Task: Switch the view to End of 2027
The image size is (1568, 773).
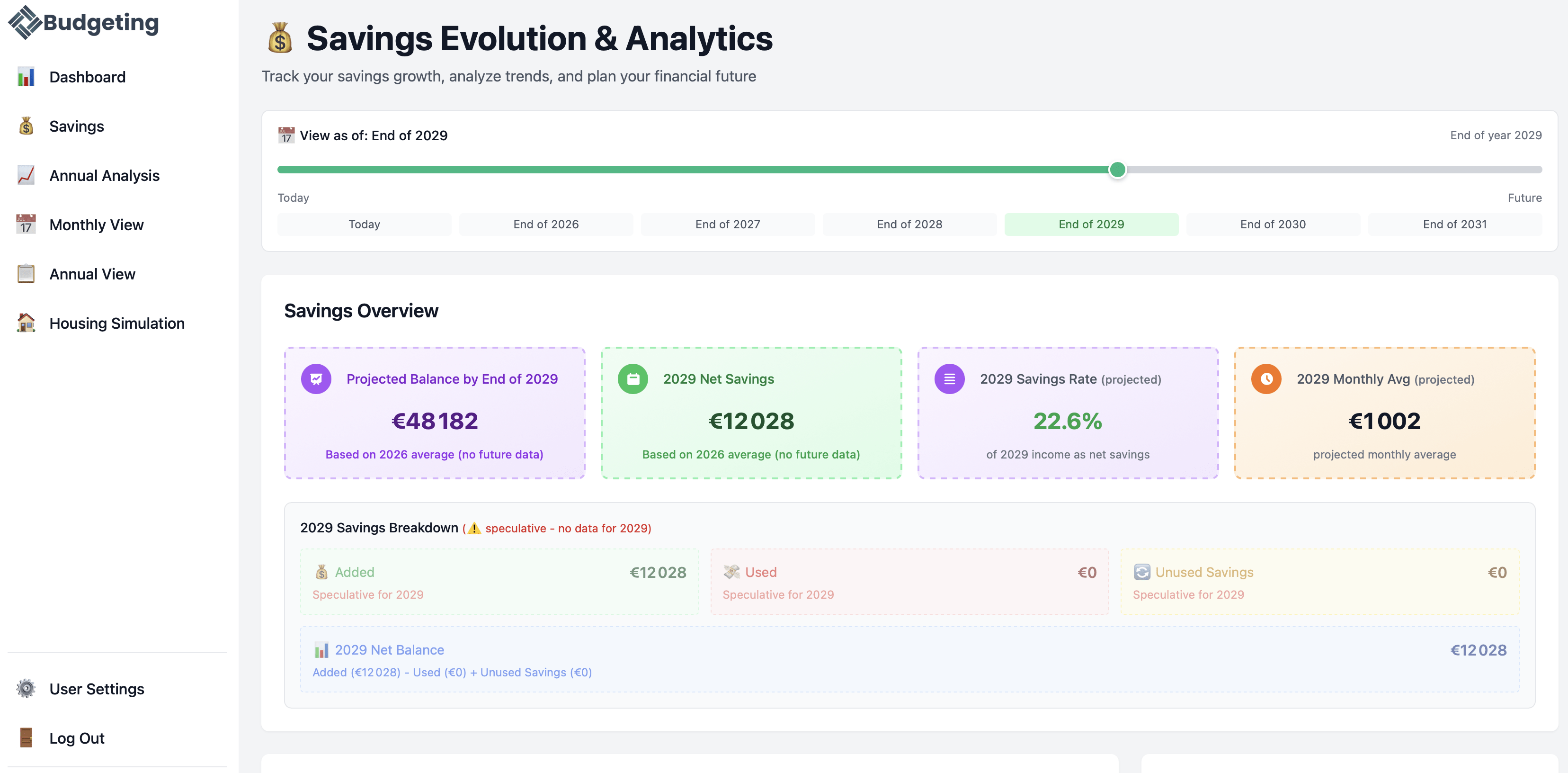Action: (x=727, y=224)
